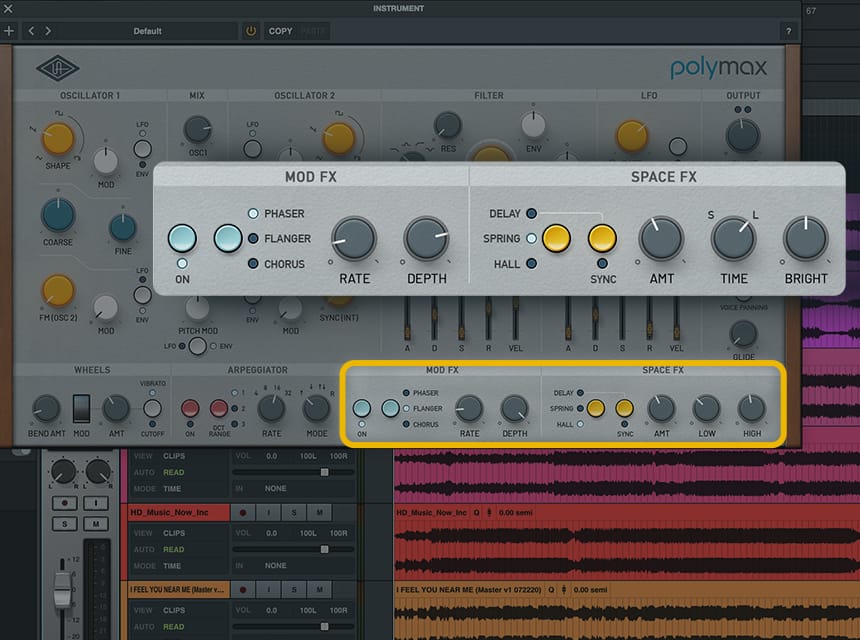
Task: Click the channel strip mute M button
Action: pos(96,524)
